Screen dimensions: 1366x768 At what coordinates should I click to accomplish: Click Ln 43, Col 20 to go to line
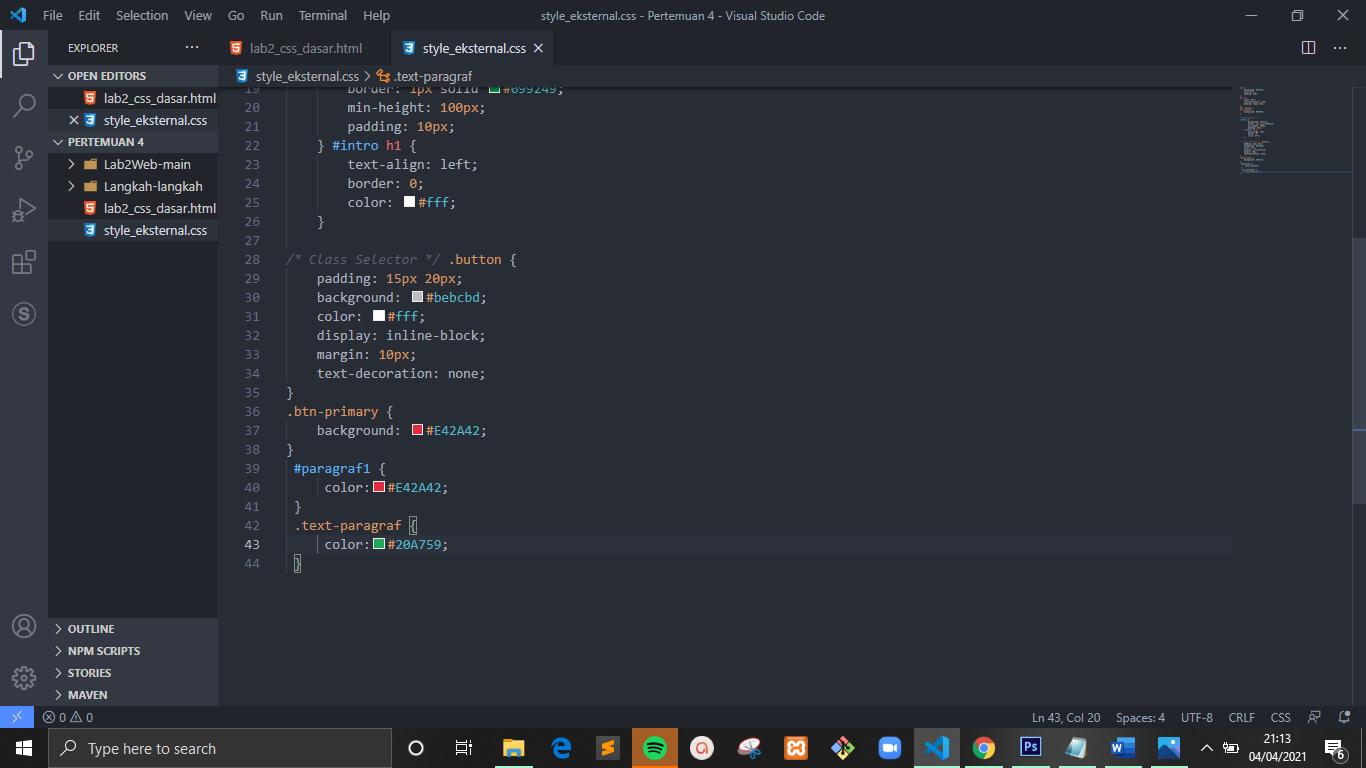(1065, 717)
